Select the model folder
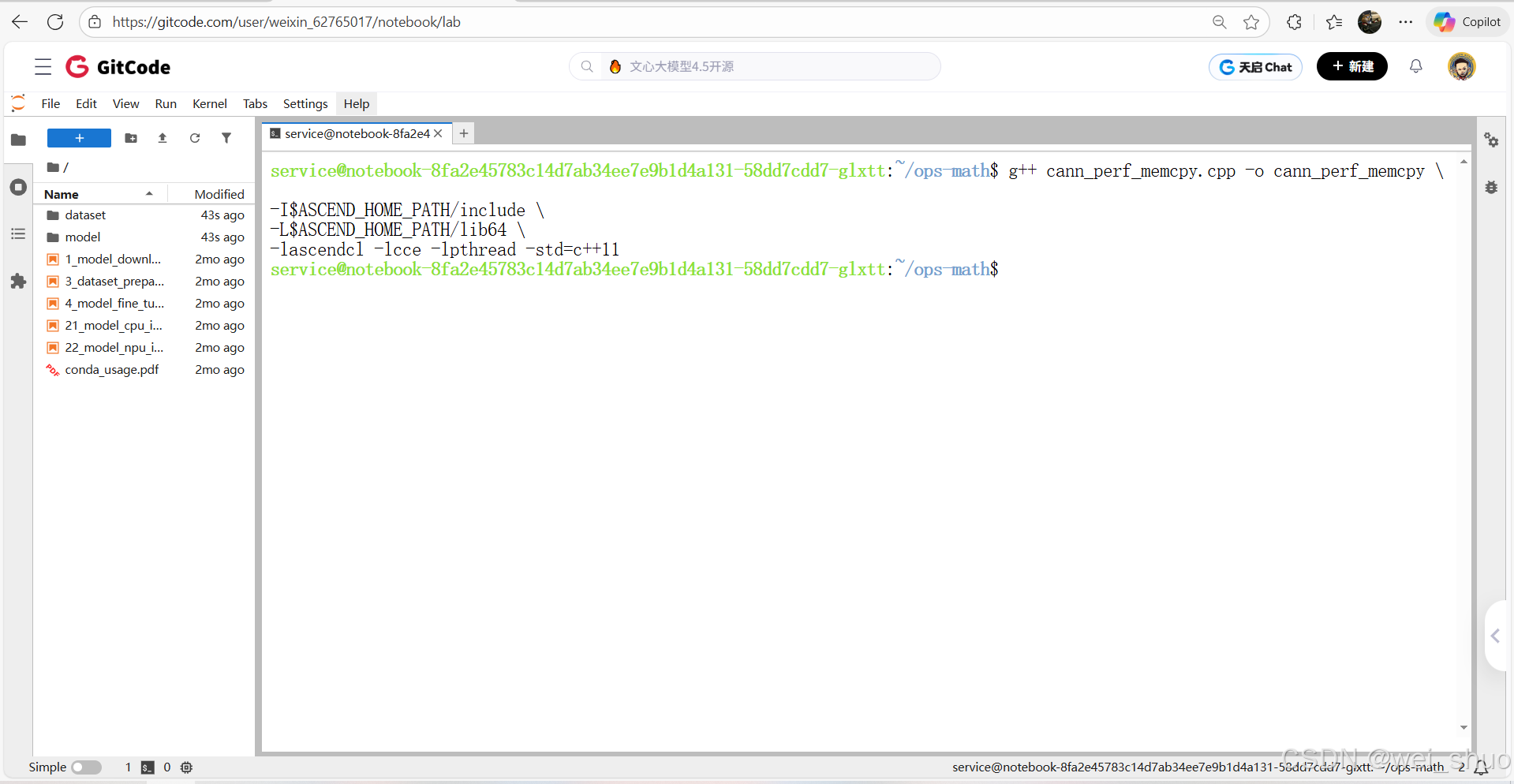Viewport: 1514px width, 784px height. [145, 237]
